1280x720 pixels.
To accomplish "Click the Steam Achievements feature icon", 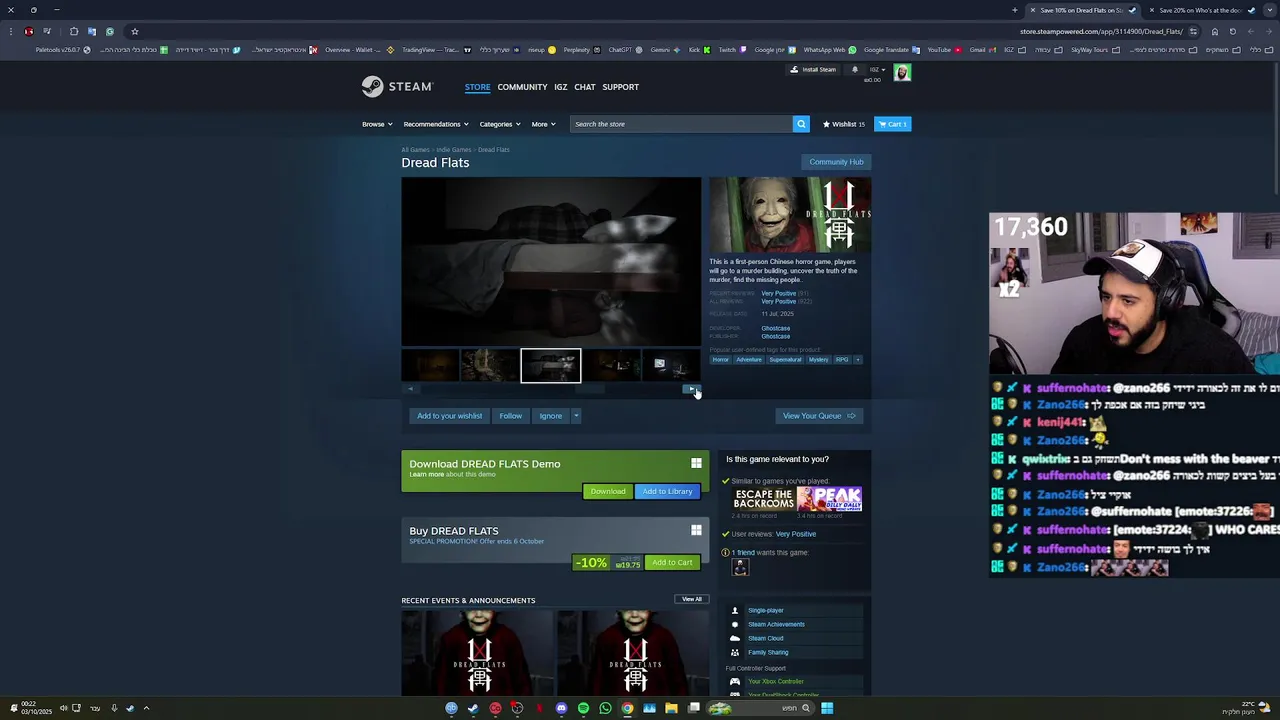I will point(735,624).
